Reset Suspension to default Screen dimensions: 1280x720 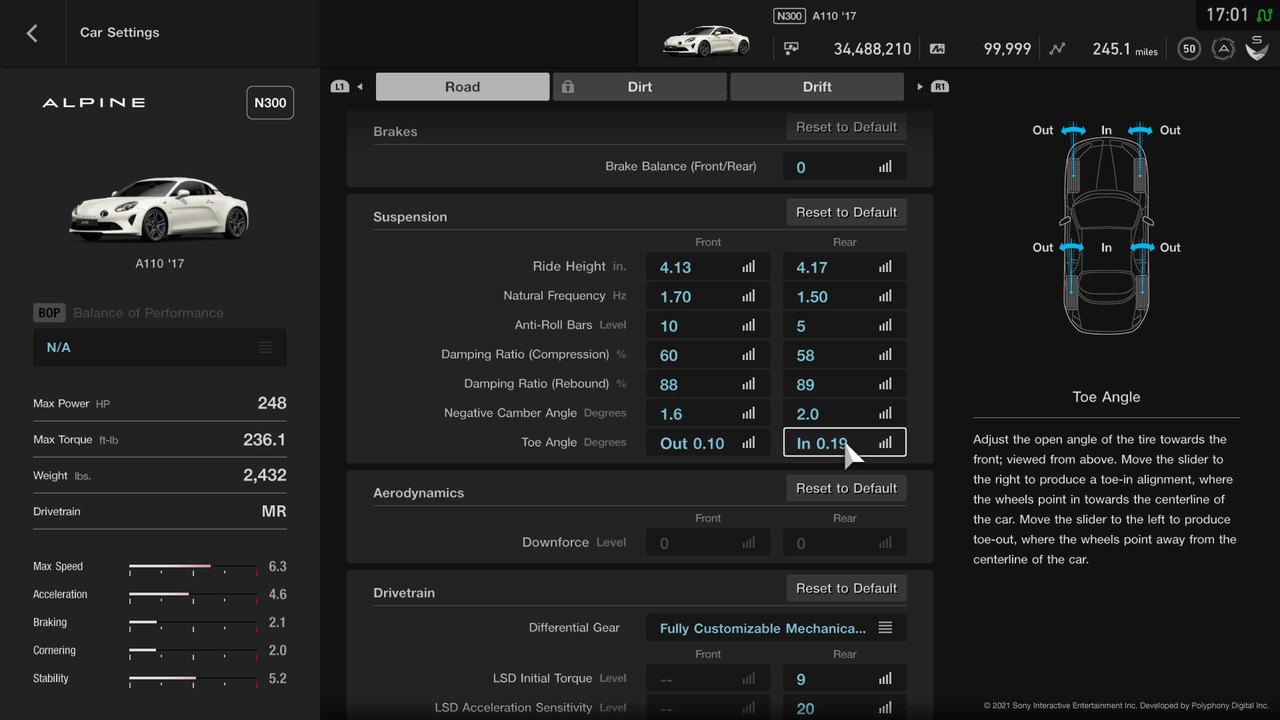[x=846, y=212]
